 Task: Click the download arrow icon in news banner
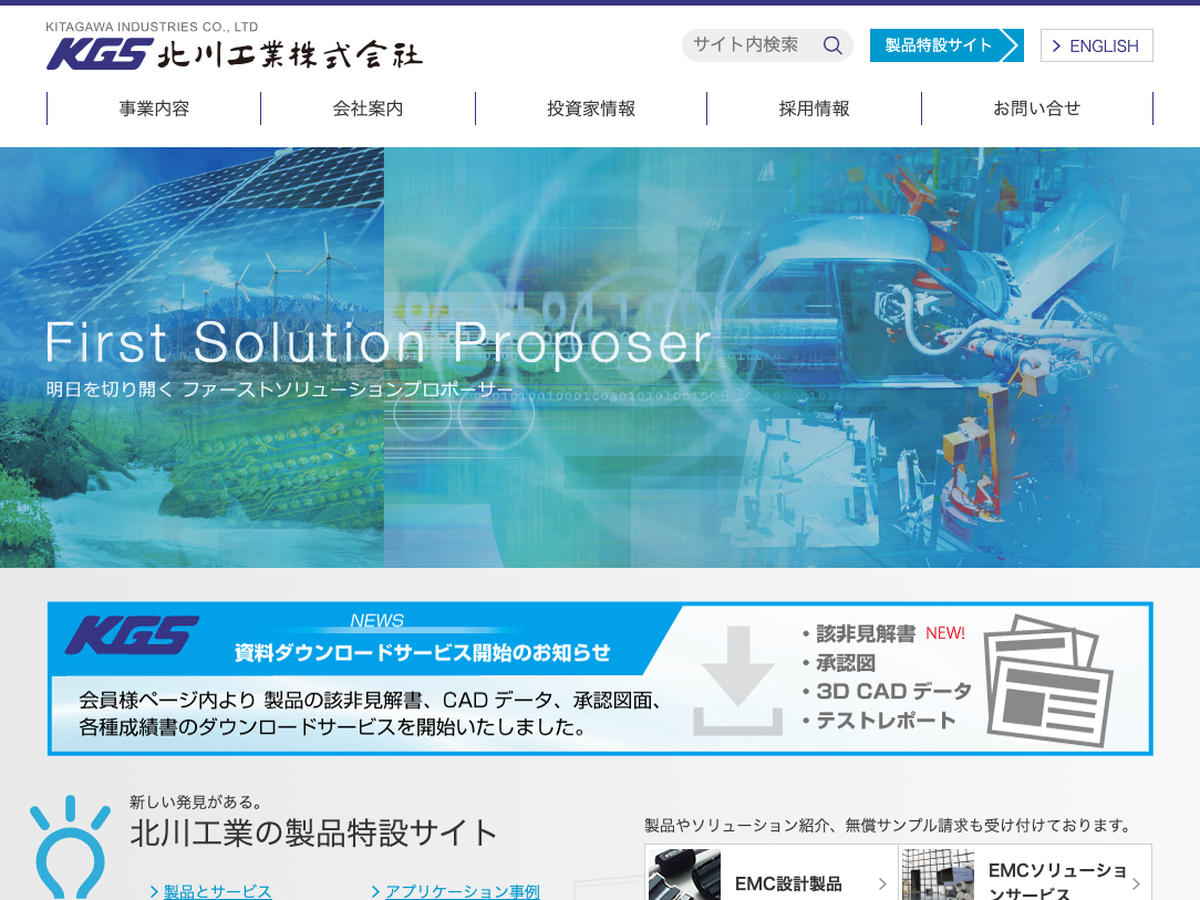click(737, 680)
